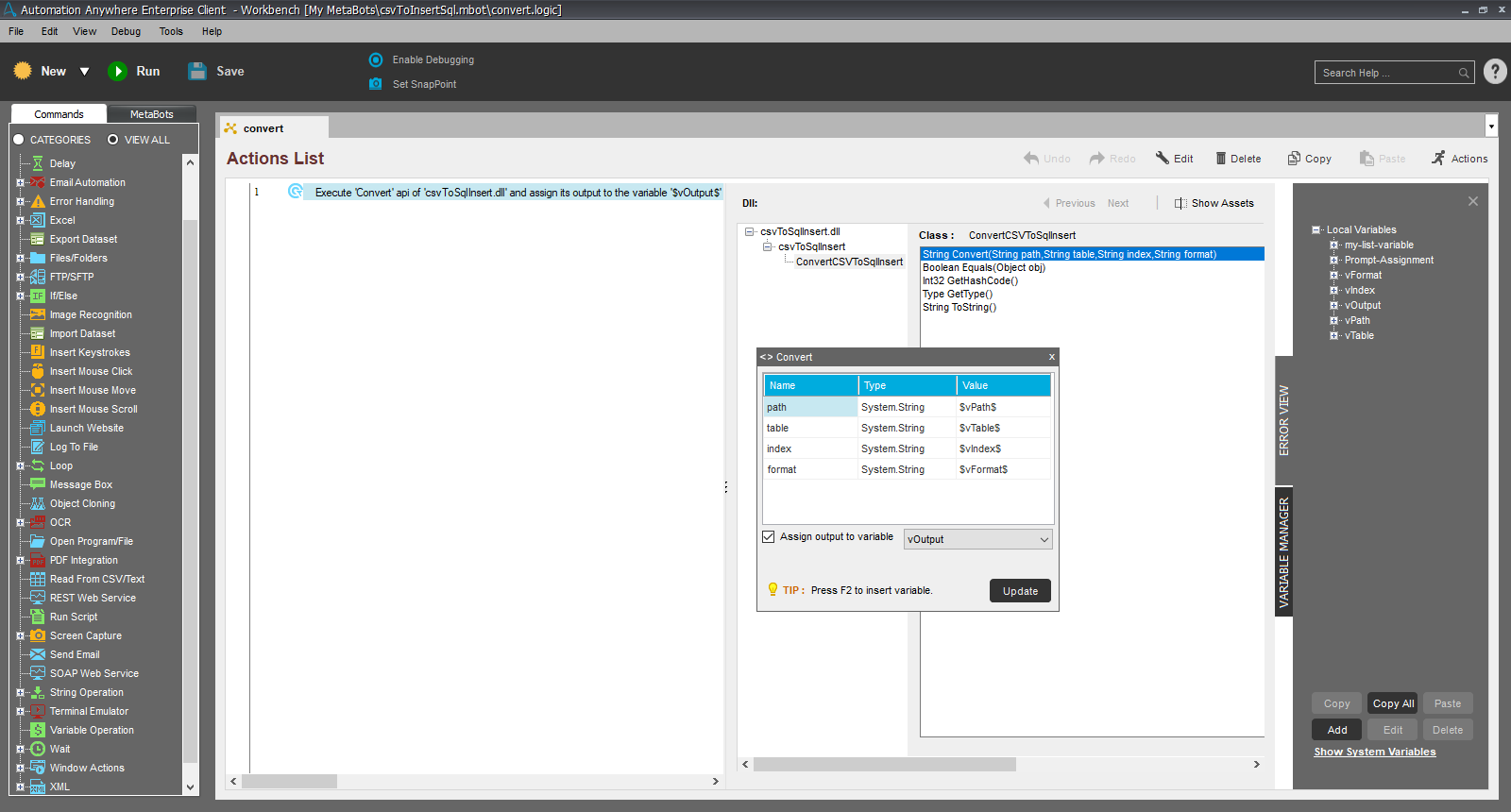Select the FTP/SFTP command icon
This screenshot has height=812, width=1511.
[x=38, y=277]
